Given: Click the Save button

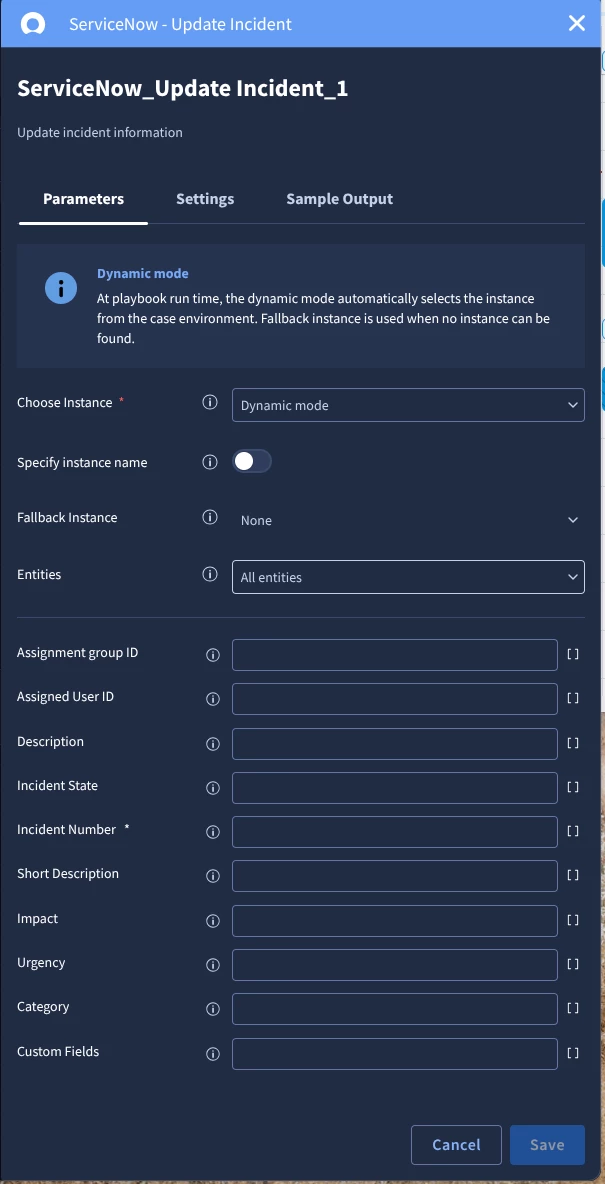Looking at the screenshot, I should [547, 1145].
